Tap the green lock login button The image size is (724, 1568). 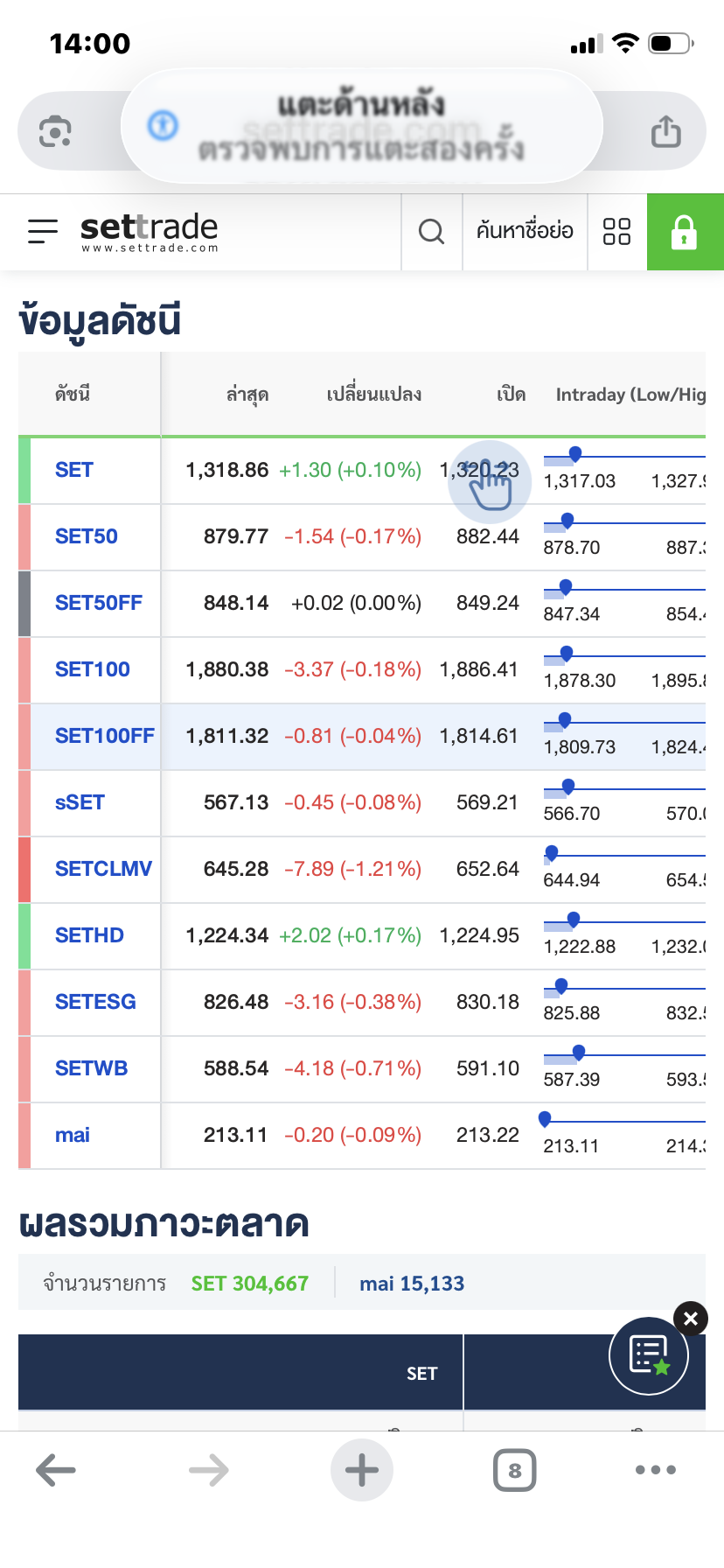click(685, 232)
